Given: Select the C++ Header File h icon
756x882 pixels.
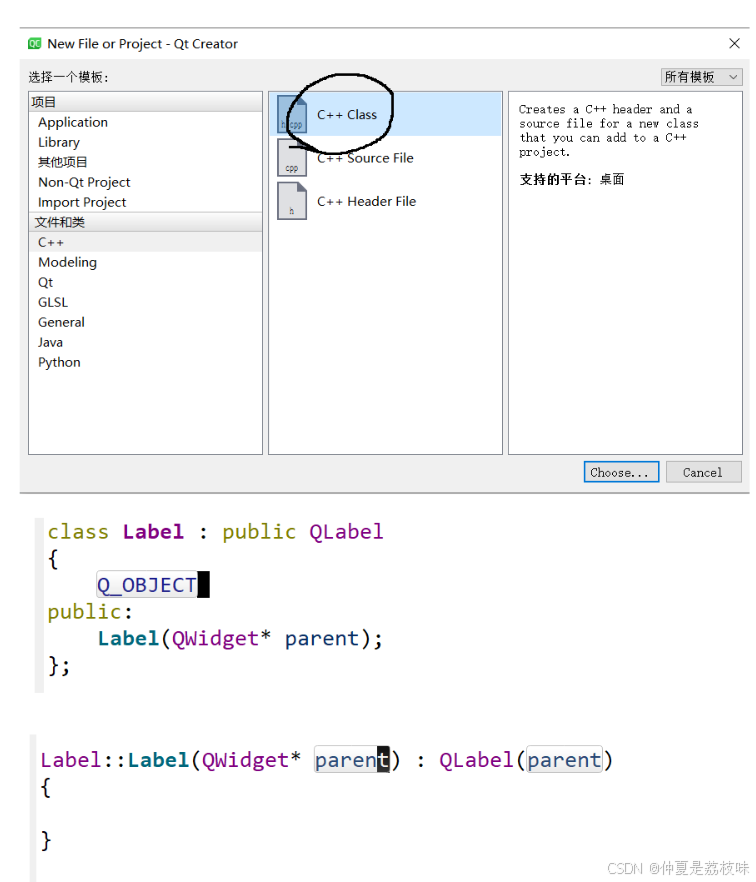Looking at the screenshot, I should (292, 201).
